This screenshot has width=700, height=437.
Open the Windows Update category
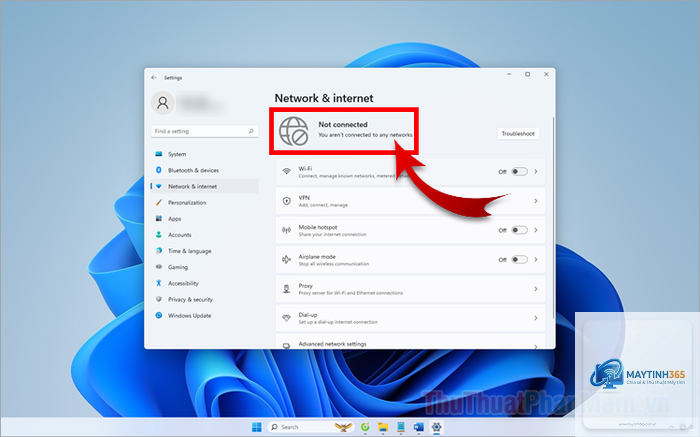click(x=204, y=315)
